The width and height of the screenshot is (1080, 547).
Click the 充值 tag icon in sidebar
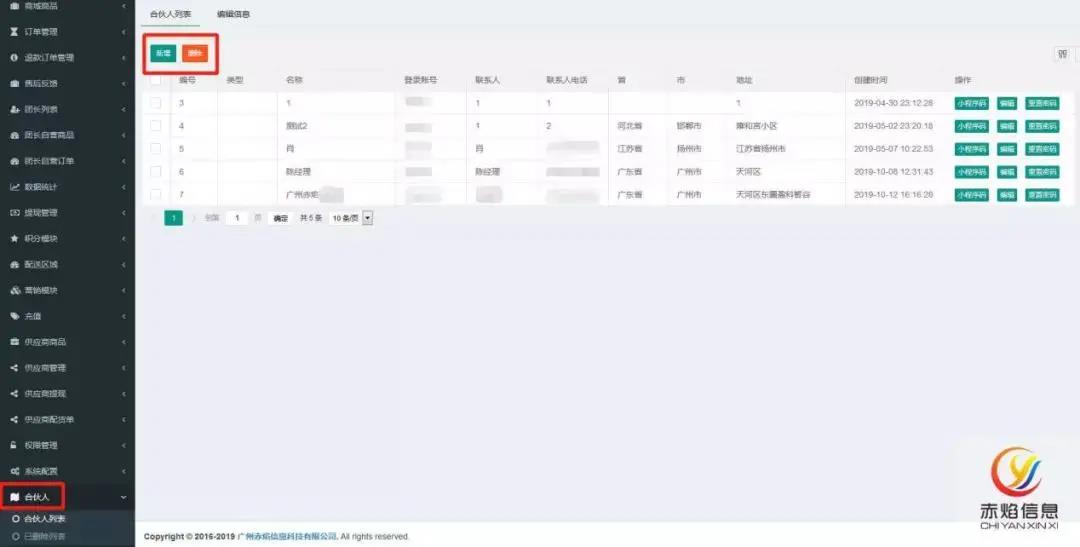pyautogui.click(x=14, y=316)
